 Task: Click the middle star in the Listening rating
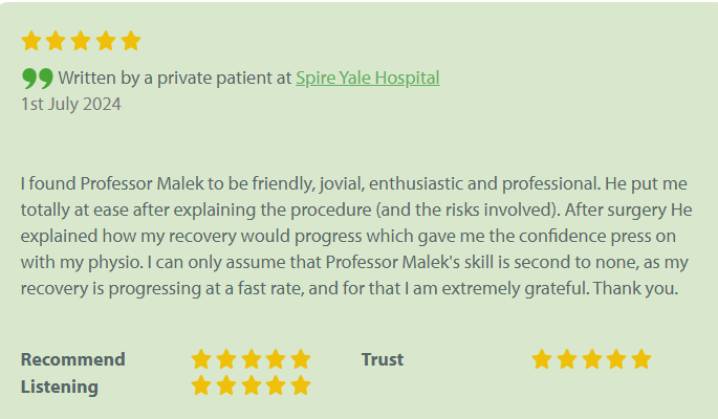point(251,385)
